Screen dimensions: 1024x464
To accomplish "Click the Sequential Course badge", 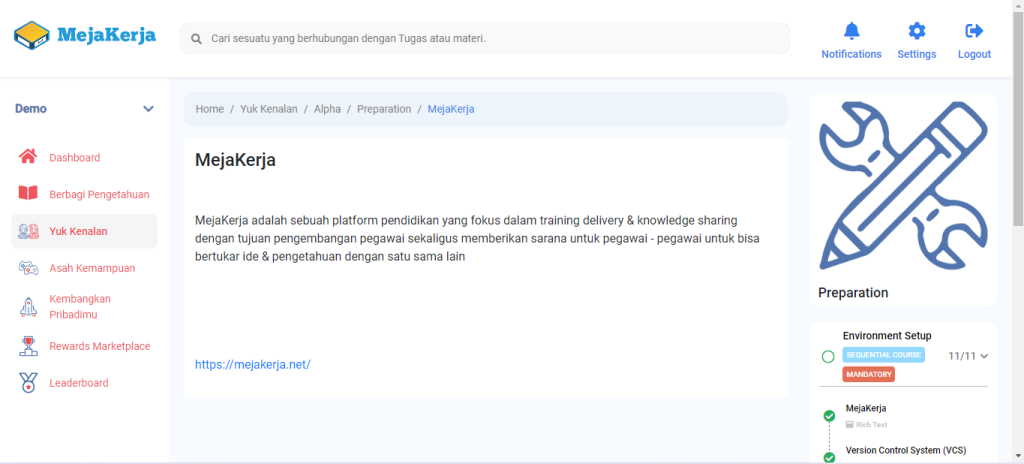I will coord(883,355).
